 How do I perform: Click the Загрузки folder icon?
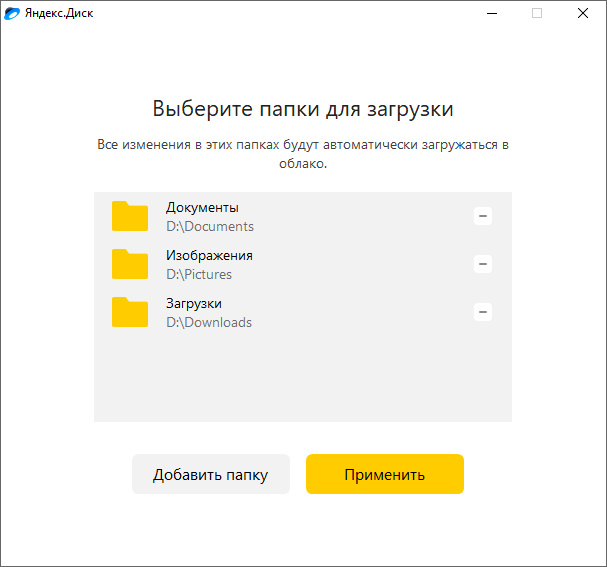[x=129, y=312]
